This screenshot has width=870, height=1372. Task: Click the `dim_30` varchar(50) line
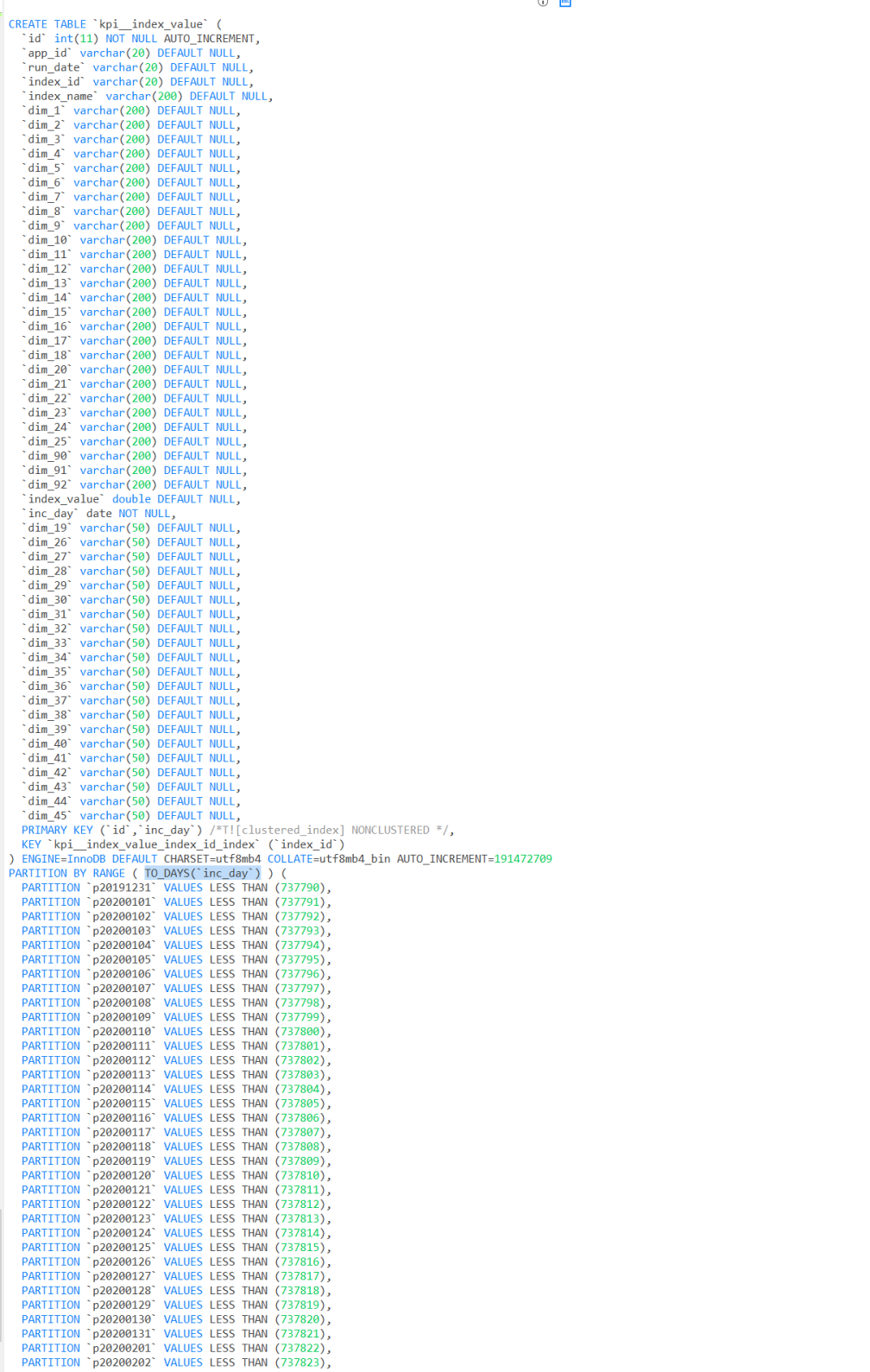tap(131, 600)
